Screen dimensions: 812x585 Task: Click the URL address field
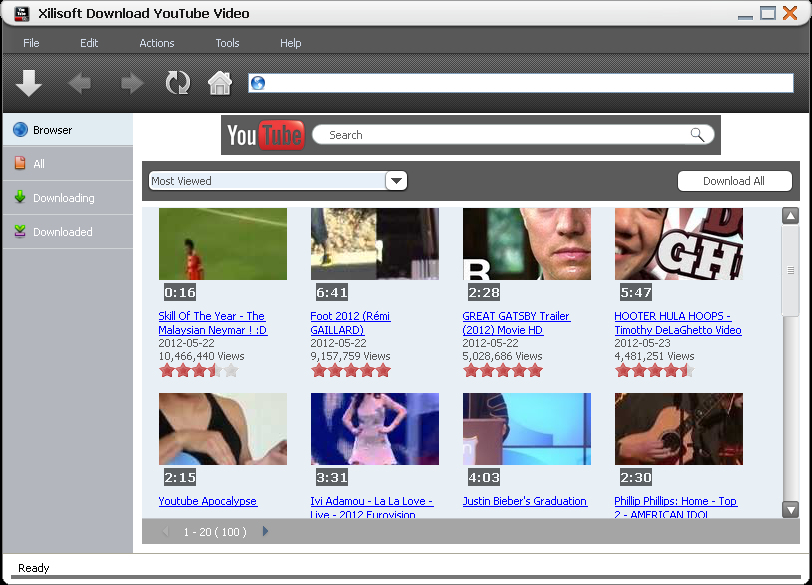[x=520, y=83]
